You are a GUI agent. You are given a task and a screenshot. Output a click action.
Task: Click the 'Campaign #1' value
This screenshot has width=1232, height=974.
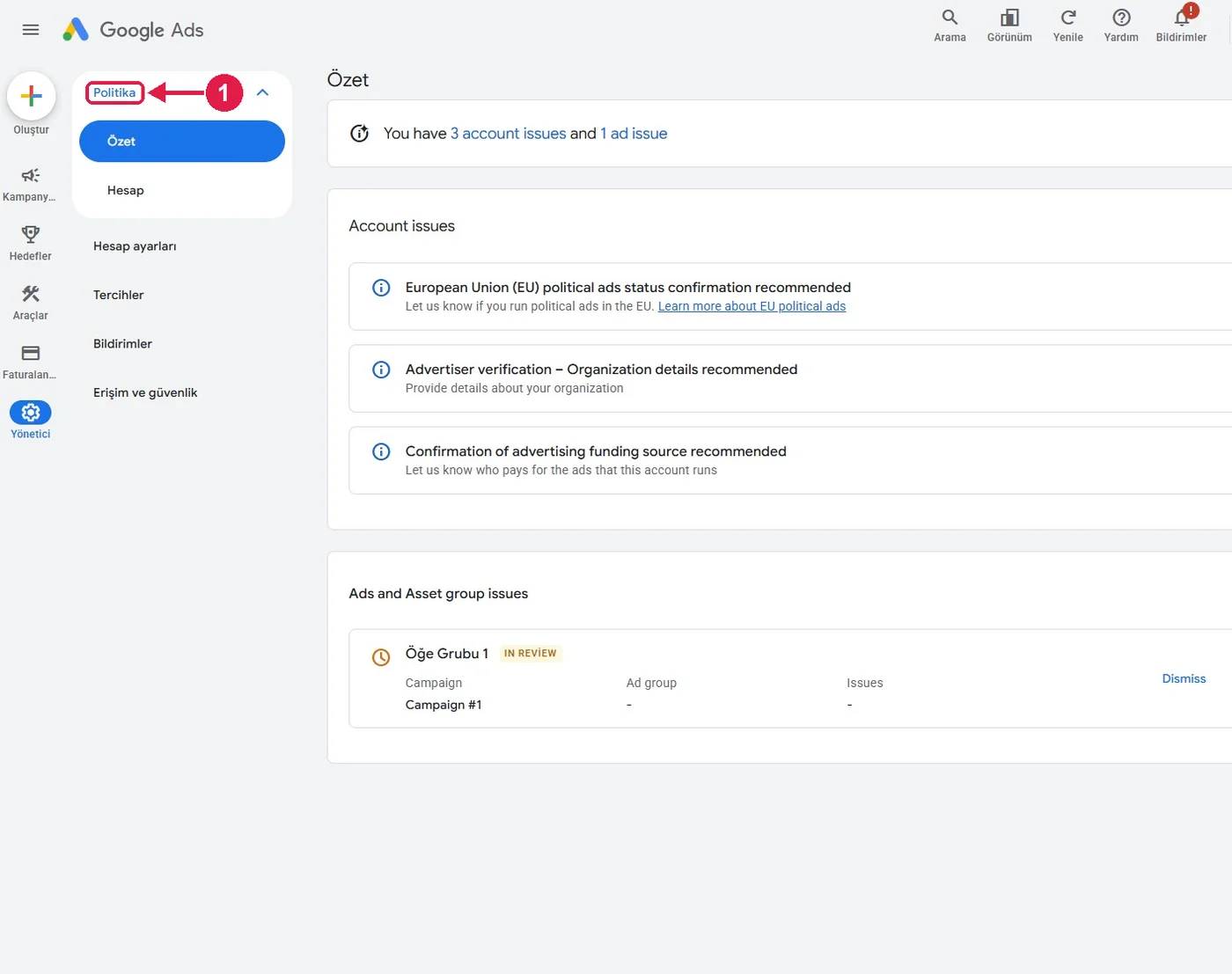point(444,705)
